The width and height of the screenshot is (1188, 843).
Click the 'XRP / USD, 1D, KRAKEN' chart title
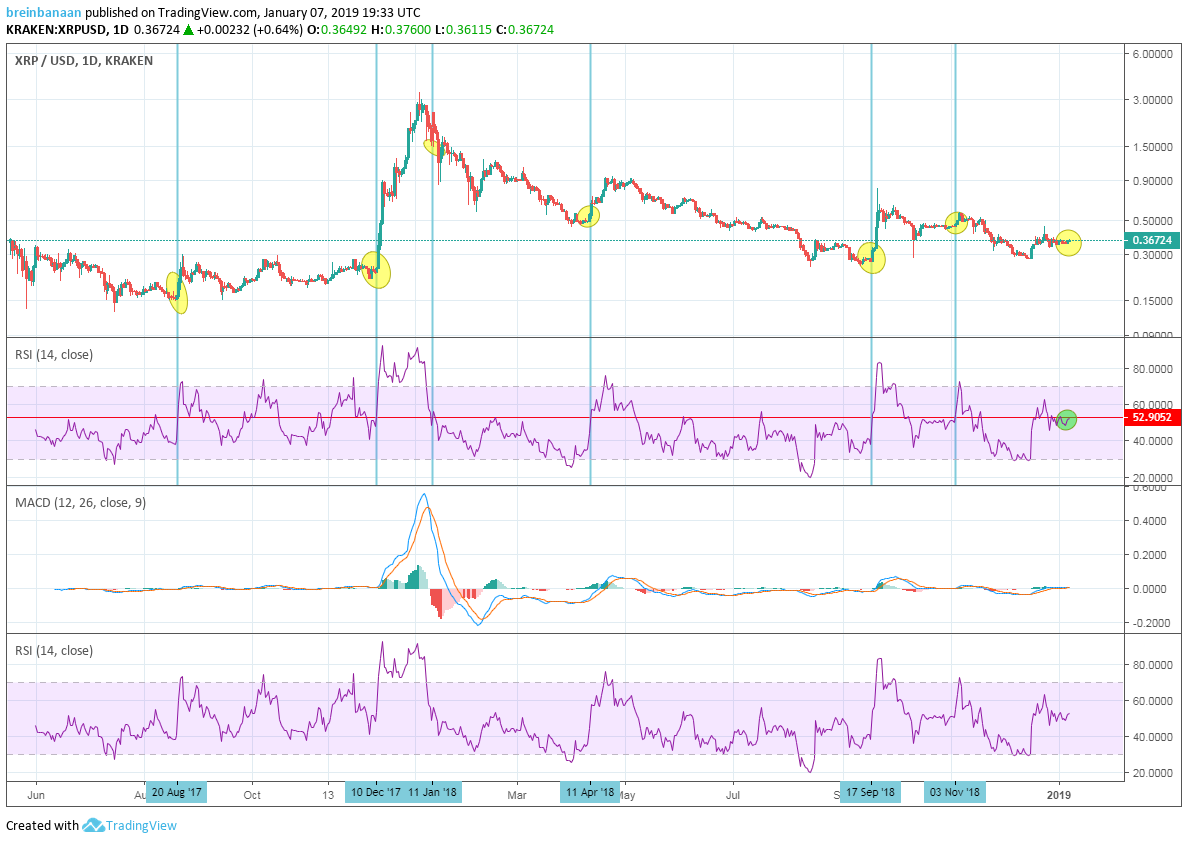tap(83, 61)
